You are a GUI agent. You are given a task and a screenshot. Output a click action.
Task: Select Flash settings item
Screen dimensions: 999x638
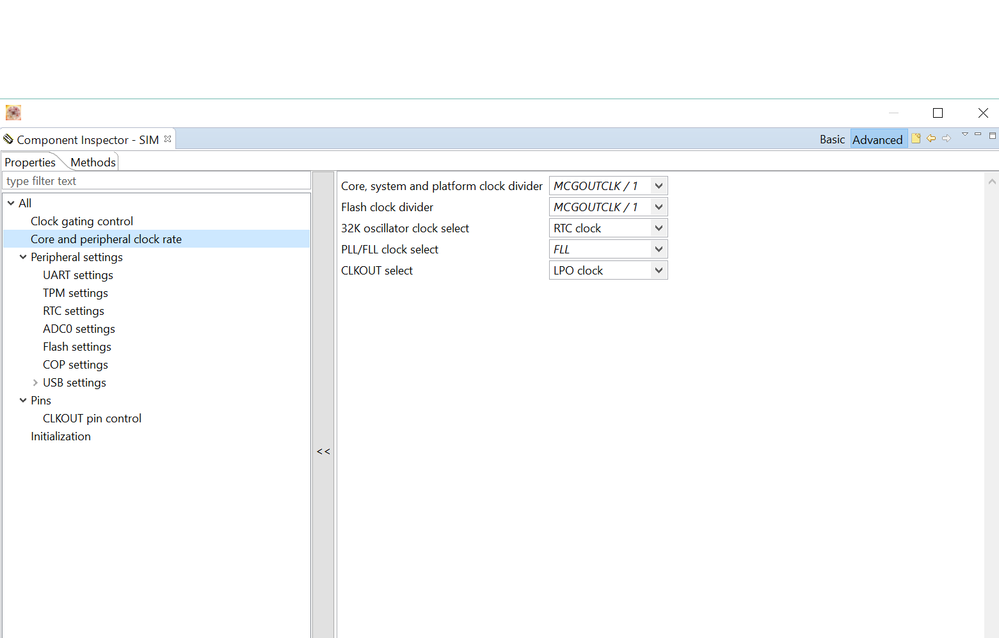coord(77,346)
